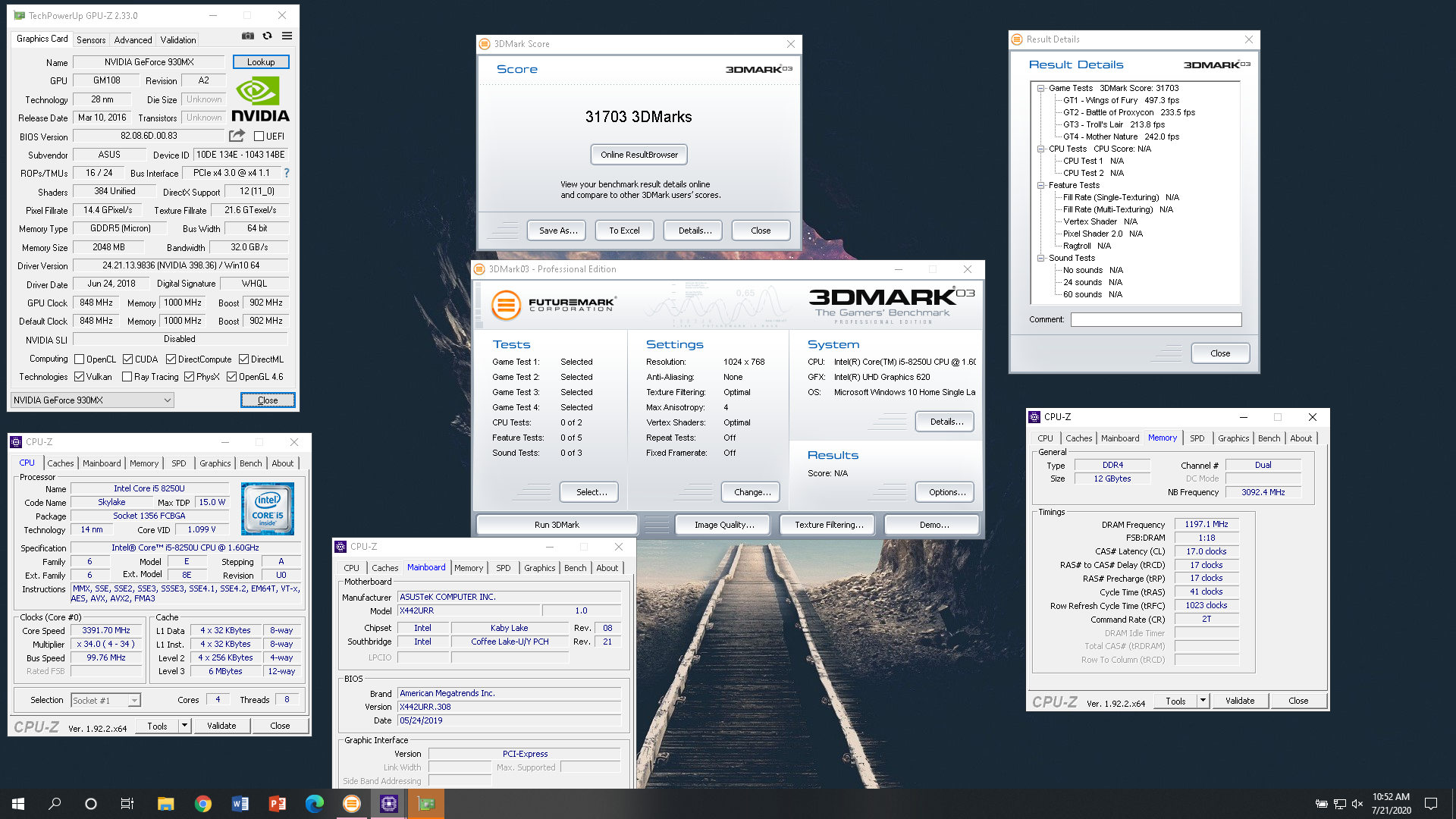Open Cortana from the taskbar
The height and width of the screenshot is (819, 1456).
pyautogui.click(x=91, y=804)
